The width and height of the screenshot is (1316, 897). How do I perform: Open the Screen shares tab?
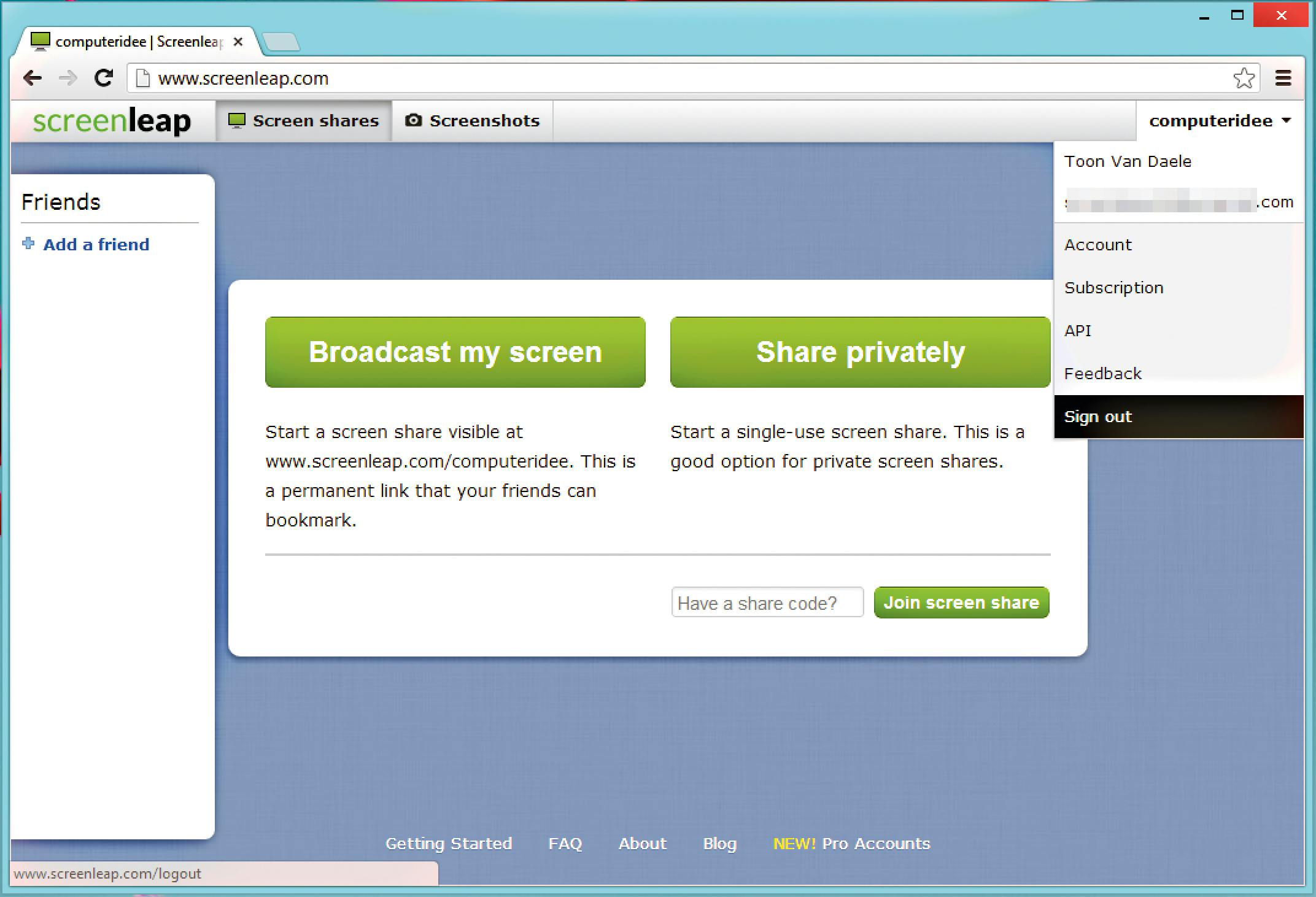click(304, 121)
